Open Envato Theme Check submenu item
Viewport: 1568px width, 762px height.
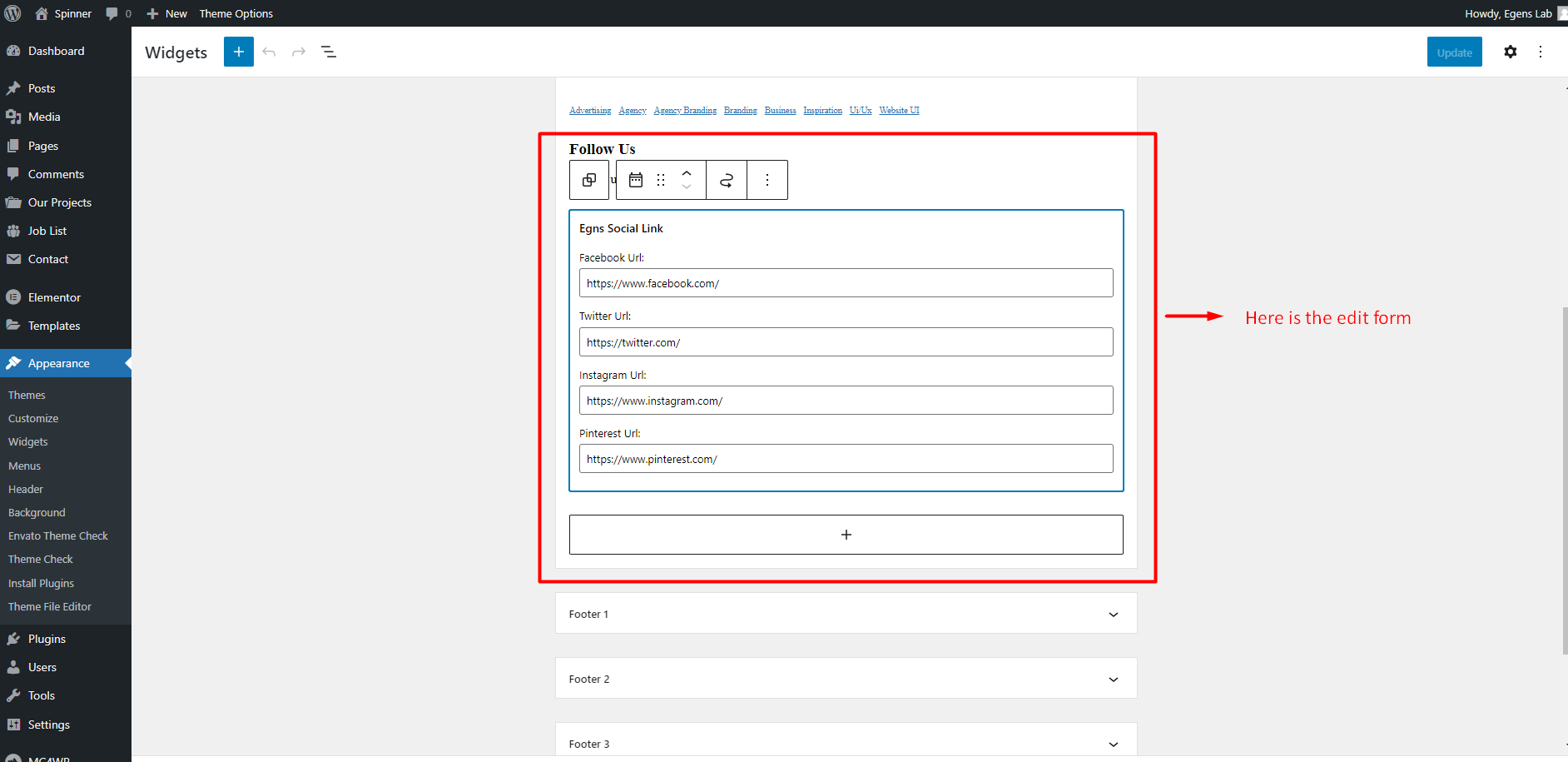tap(58, 535)
